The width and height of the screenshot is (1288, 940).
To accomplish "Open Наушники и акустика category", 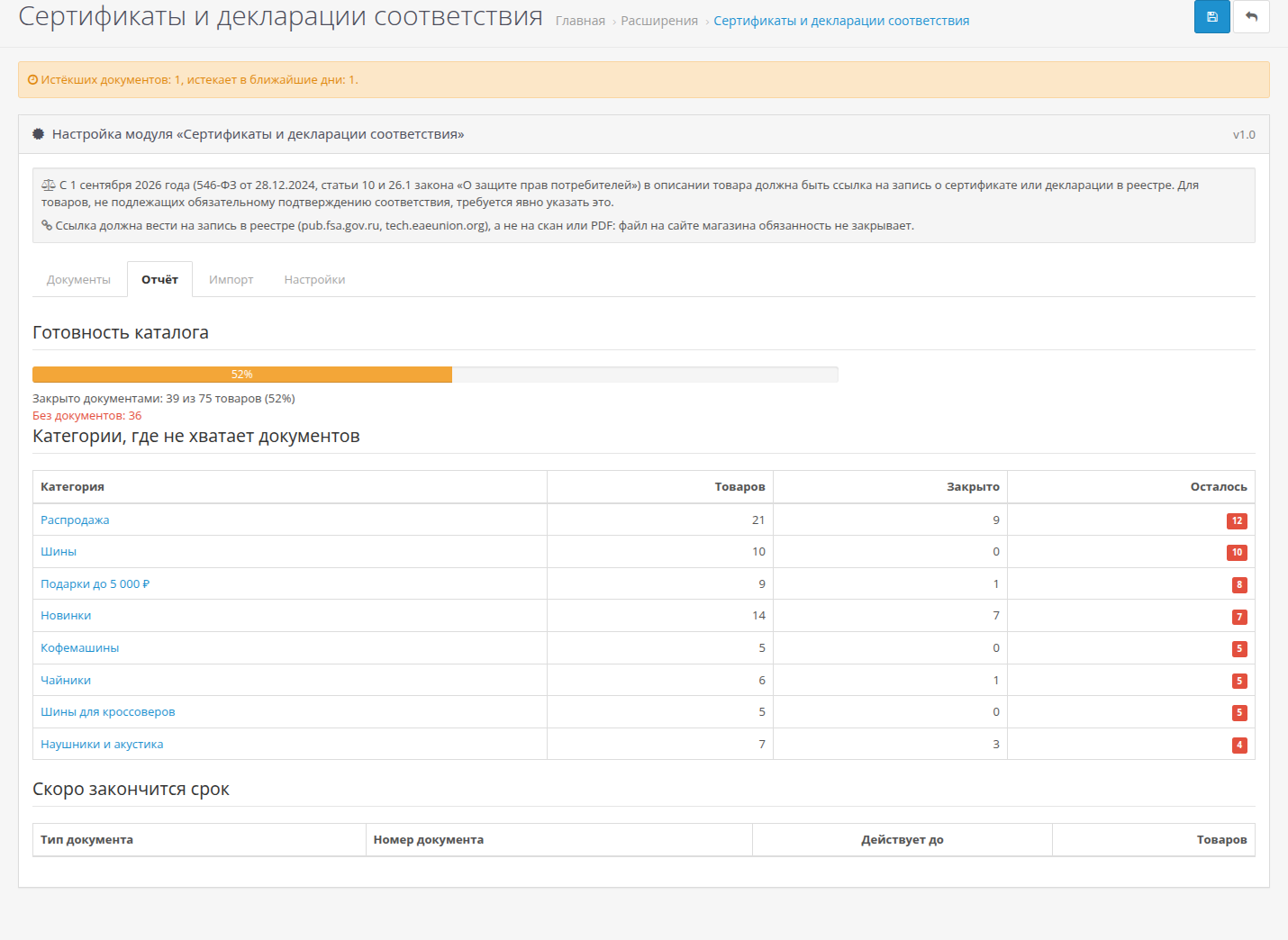I will coord(102,745).
